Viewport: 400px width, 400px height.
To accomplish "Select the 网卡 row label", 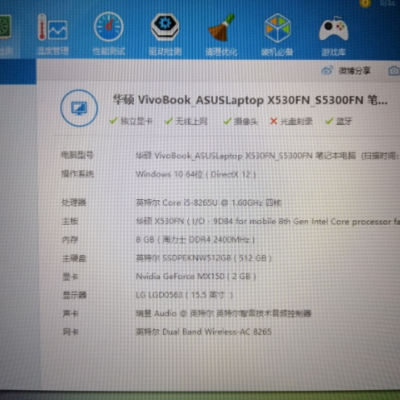I will (x=70, y=332).
